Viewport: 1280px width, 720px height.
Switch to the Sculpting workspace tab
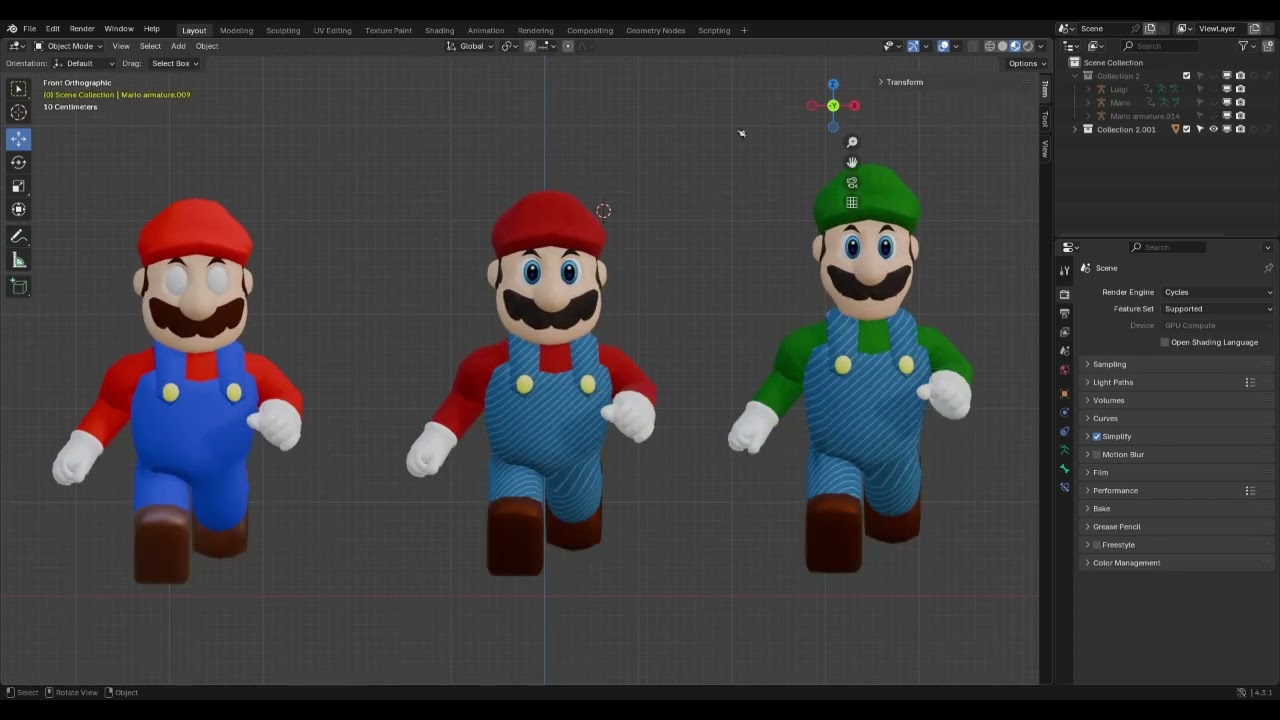[283, 30]
